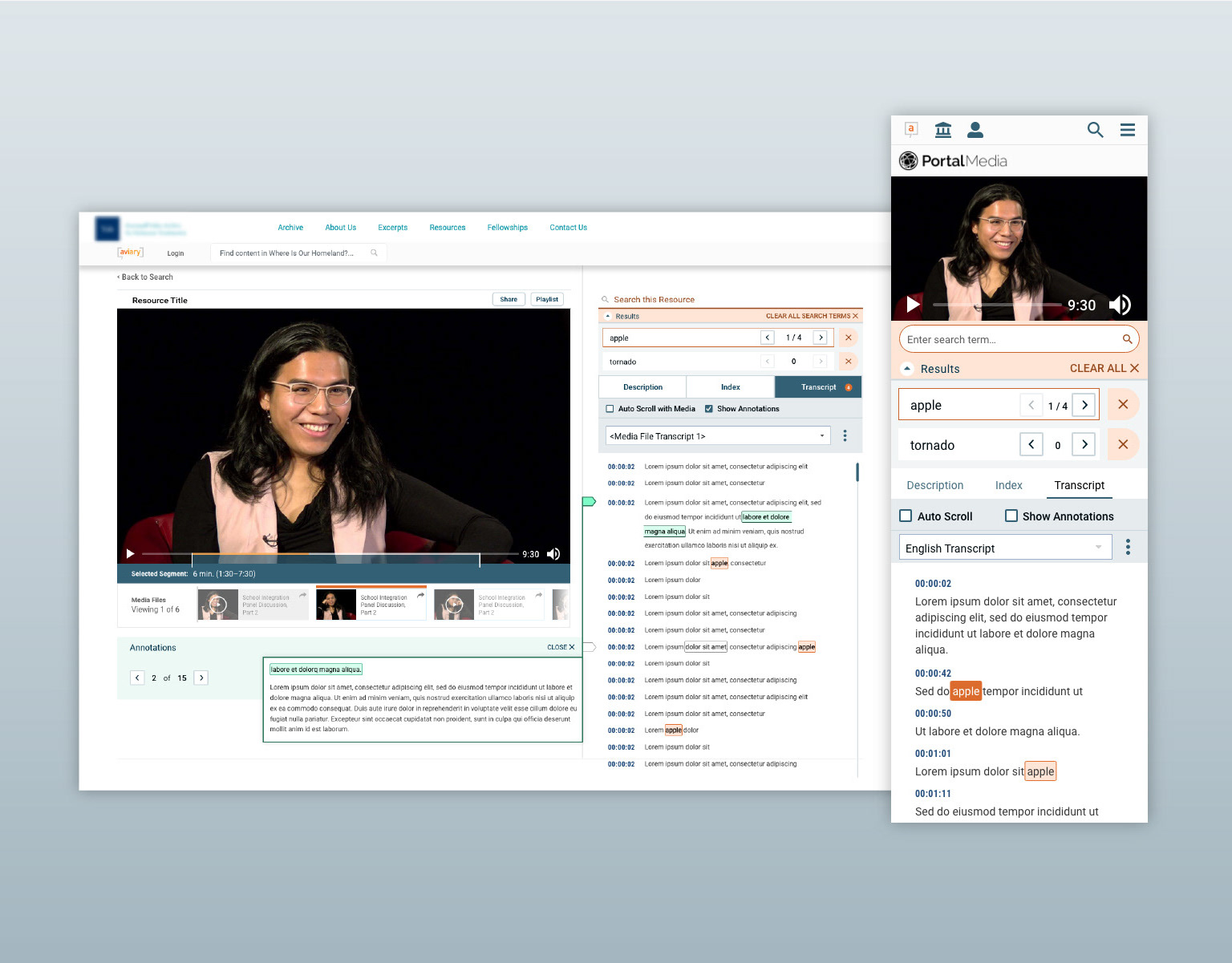Image resolution: width=1232 pixels, height=963 pixels.
Task: Enable Show Annotations checkbox on mobile
Action: [1011, 516]
